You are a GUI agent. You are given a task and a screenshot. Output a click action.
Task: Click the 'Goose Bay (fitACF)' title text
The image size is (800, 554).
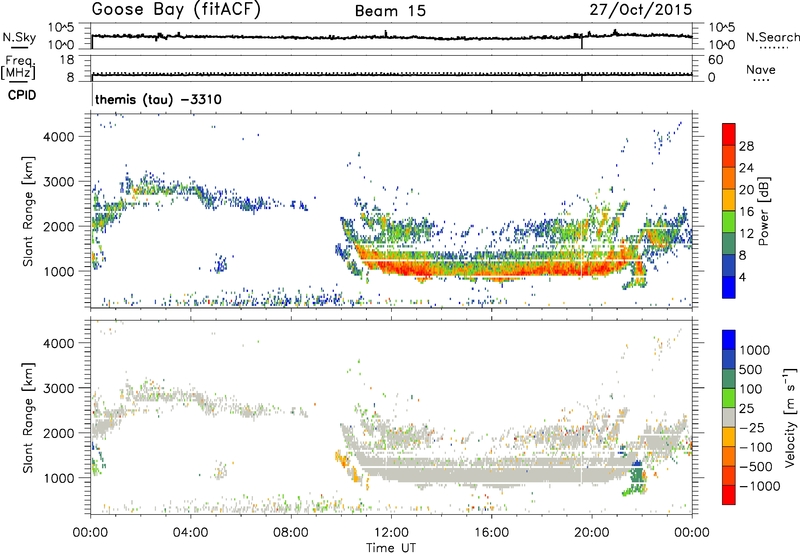tap(176, 10)
